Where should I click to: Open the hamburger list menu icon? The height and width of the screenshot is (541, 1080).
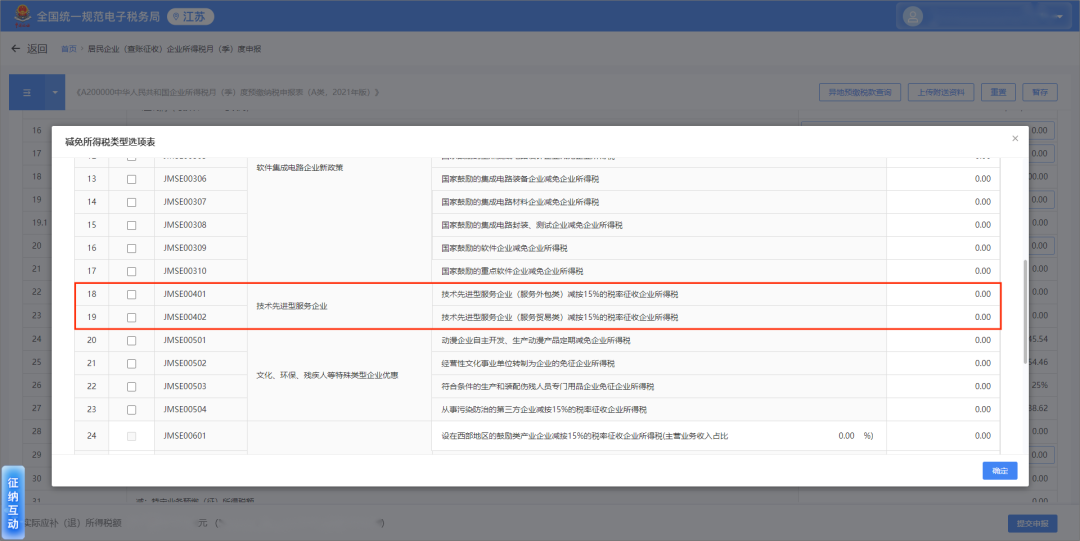pos(26,92)
